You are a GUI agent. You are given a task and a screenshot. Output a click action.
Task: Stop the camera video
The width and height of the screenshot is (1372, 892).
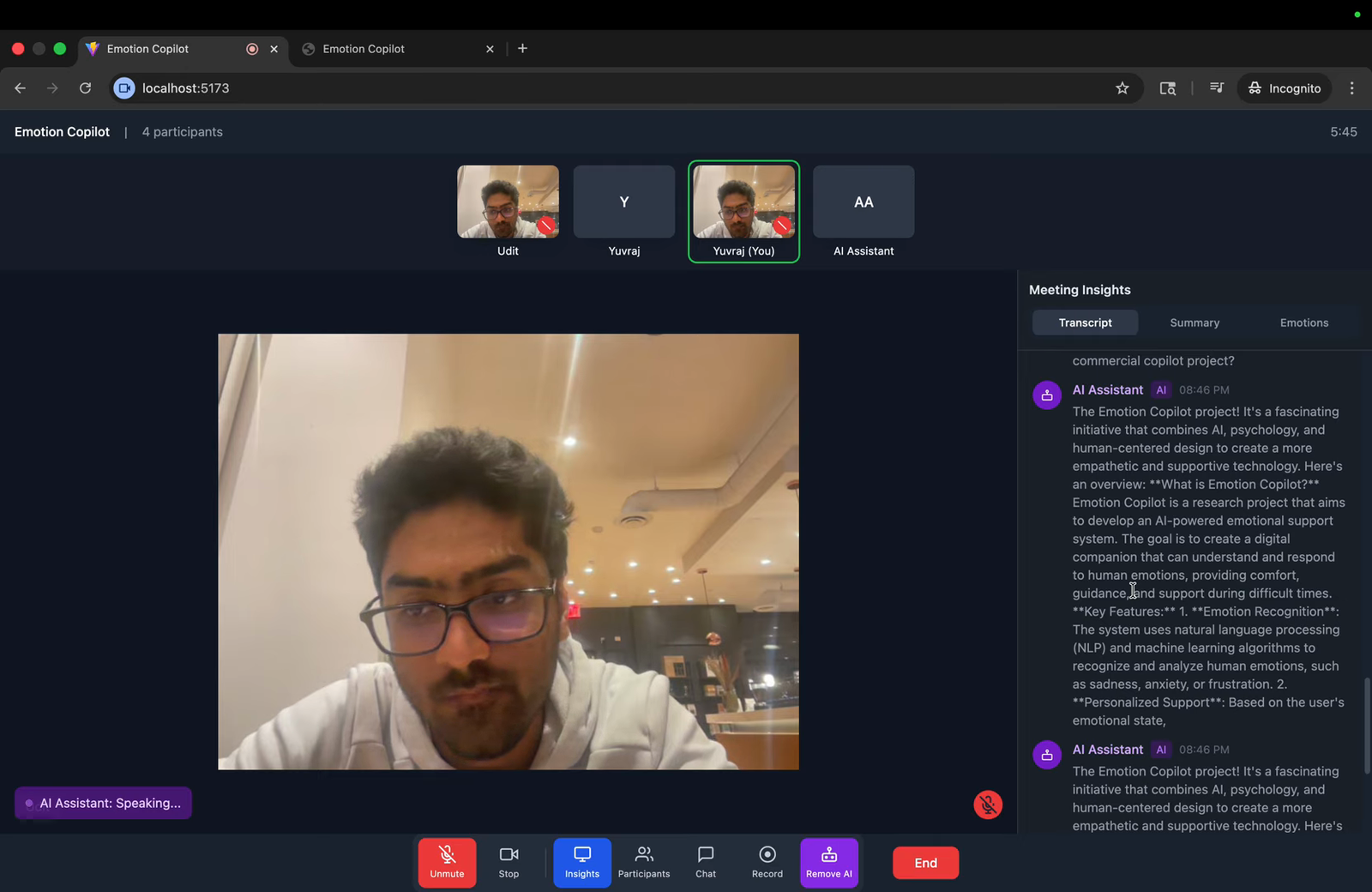coord(508,862)
